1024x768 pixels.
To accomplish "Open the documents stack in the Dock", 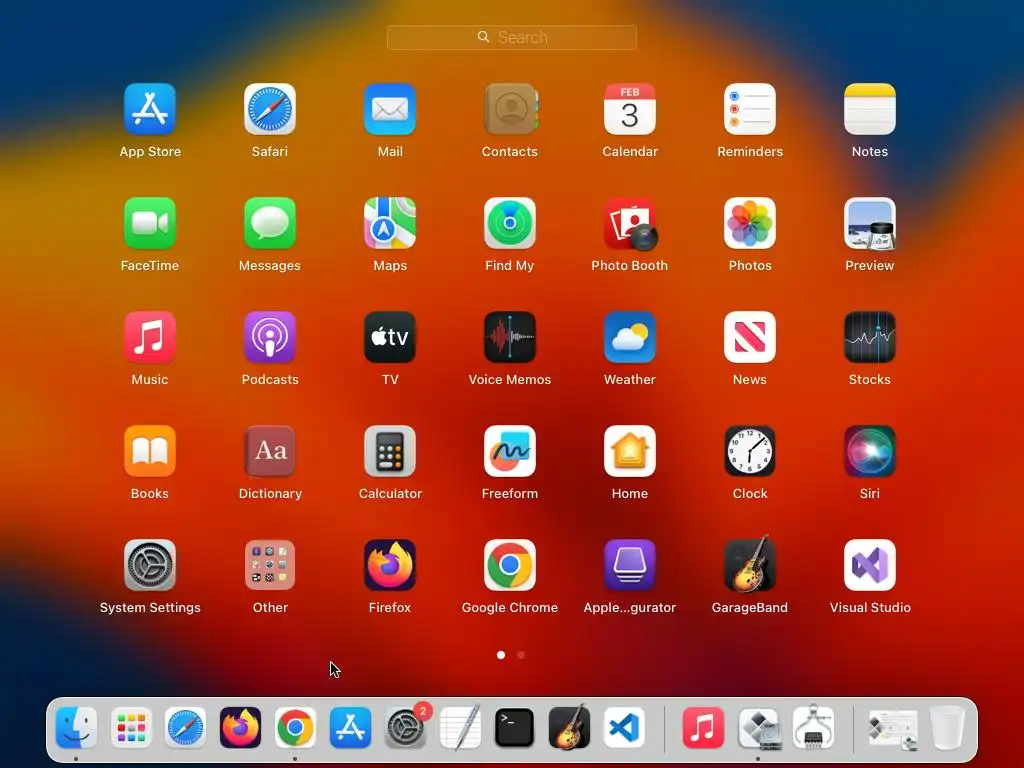I will (x=893, y=729).
